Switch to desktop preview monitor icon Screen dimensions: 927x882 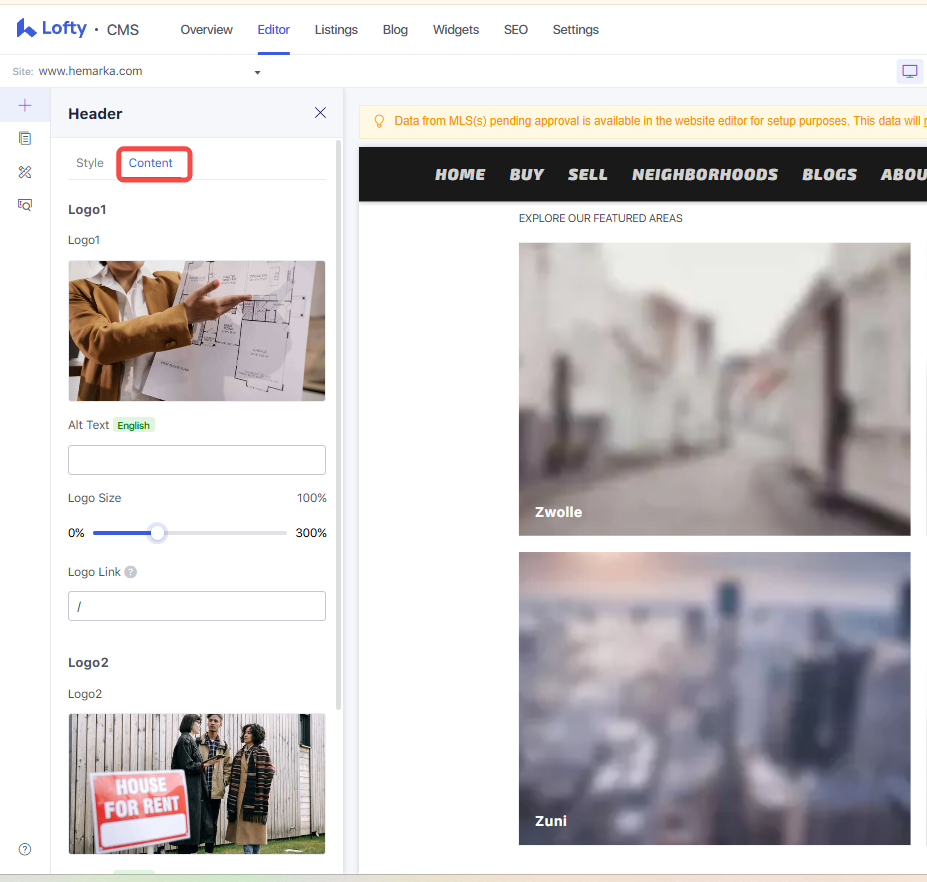coord(909,72)
